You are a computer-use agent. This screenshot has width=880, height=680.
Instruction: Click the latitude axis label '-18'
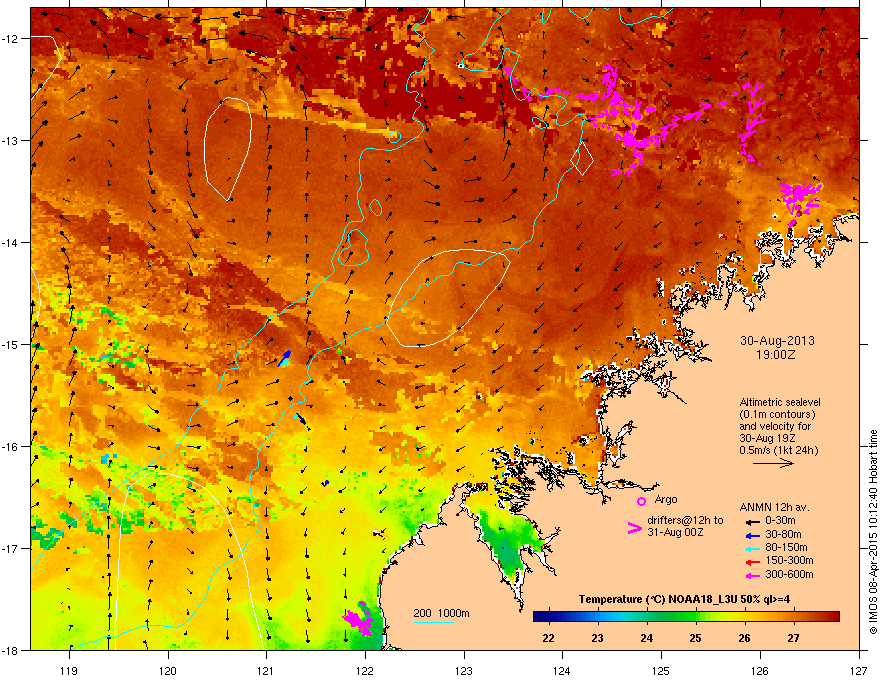click(x=10, y=651)
